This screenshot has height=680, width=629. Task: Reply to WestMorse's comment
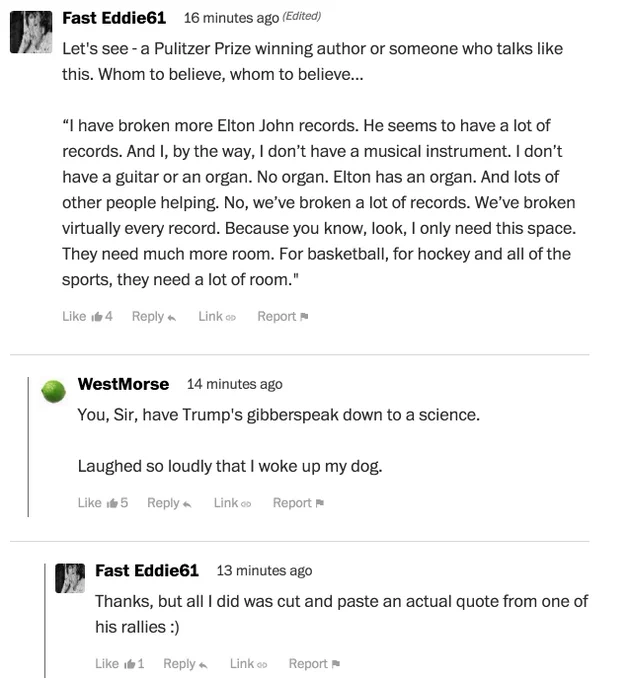pyautogui.click(x=169, y=503)
